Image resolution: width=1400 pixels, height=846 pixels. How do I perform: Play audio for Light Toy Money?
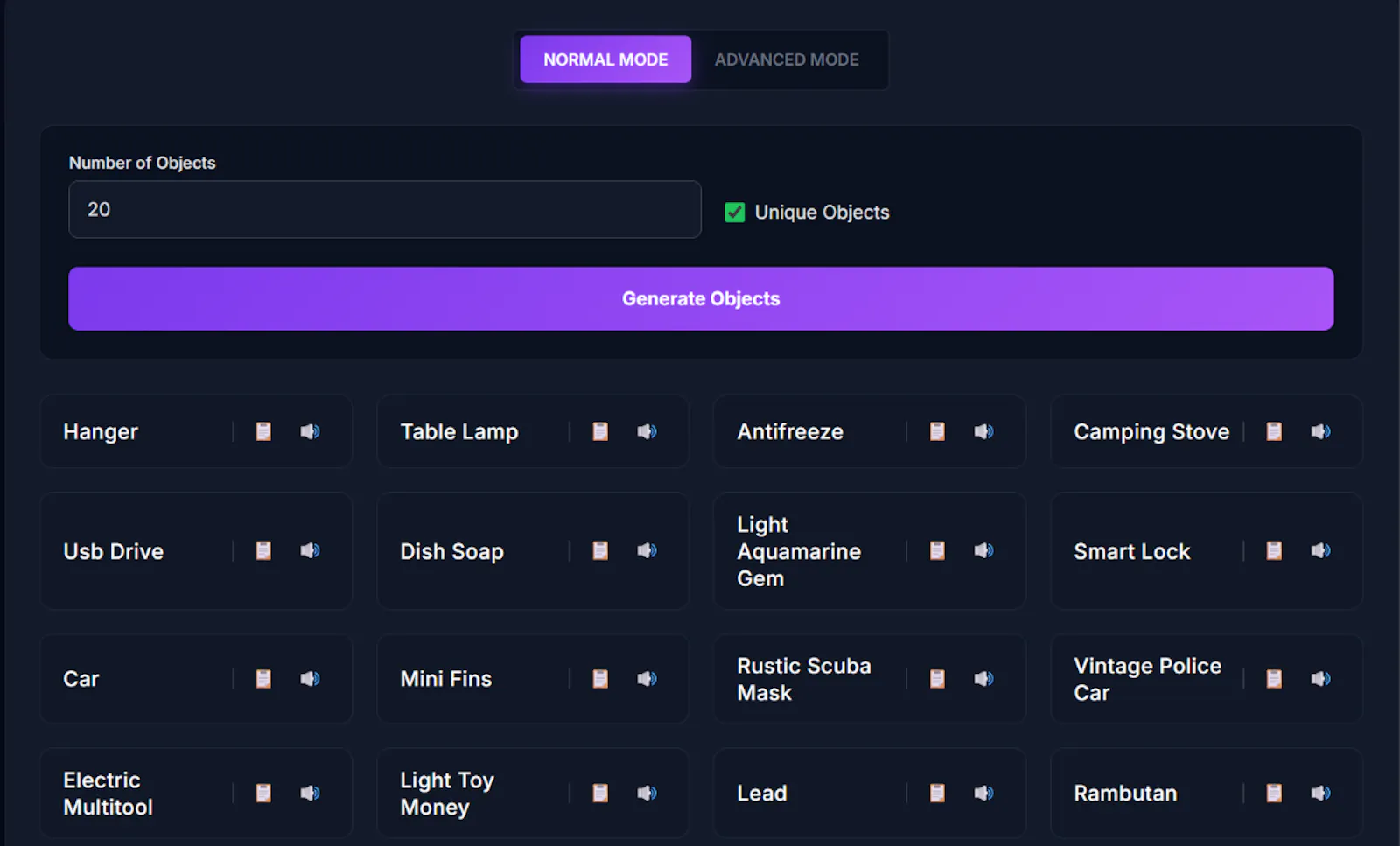(647, 793)
